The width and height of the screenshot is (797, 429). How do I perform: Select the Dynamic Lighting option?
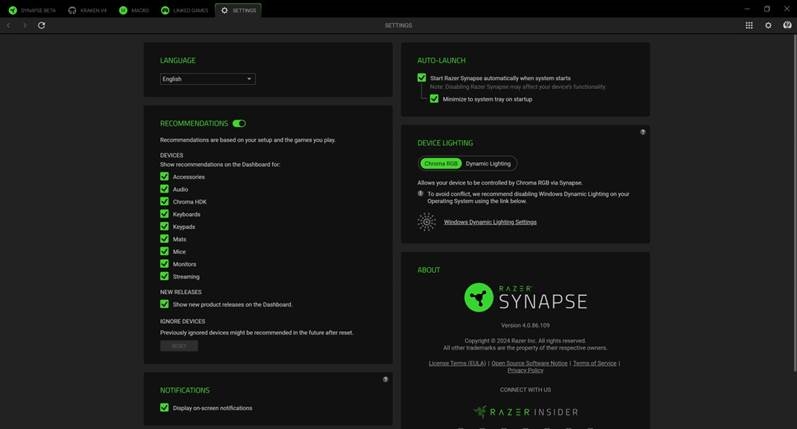(488, 164)
